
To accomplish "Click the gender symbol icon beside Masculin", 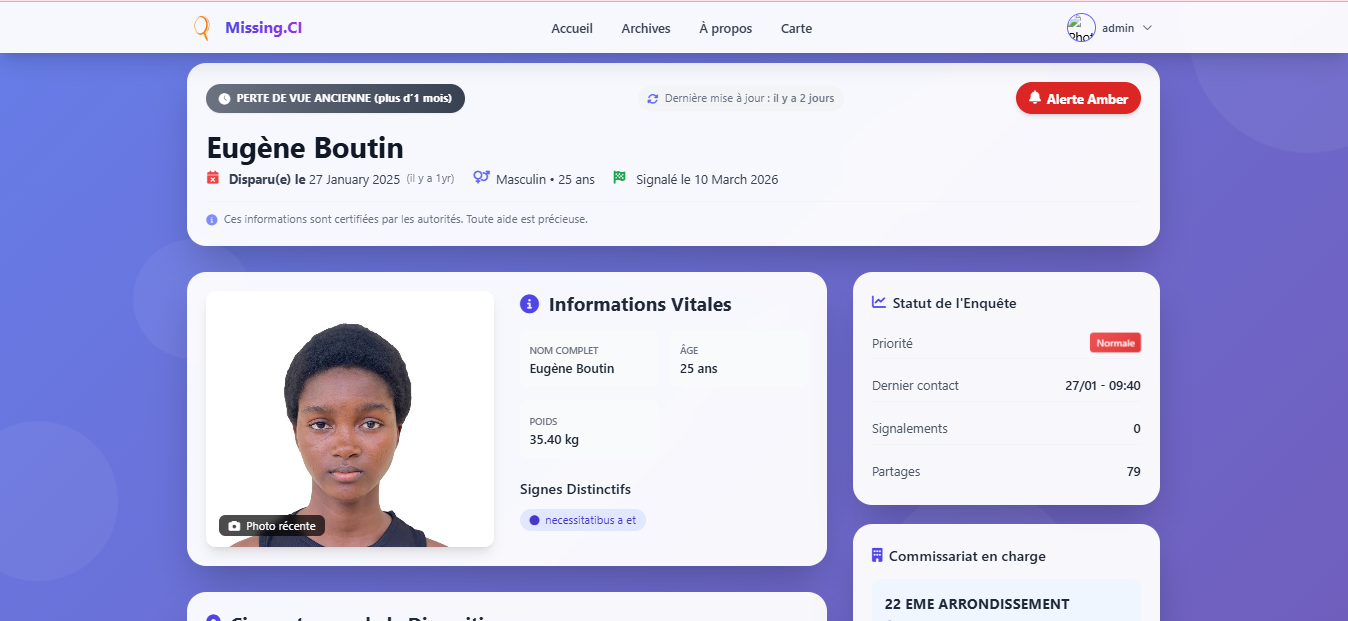I will pos(481,177).
